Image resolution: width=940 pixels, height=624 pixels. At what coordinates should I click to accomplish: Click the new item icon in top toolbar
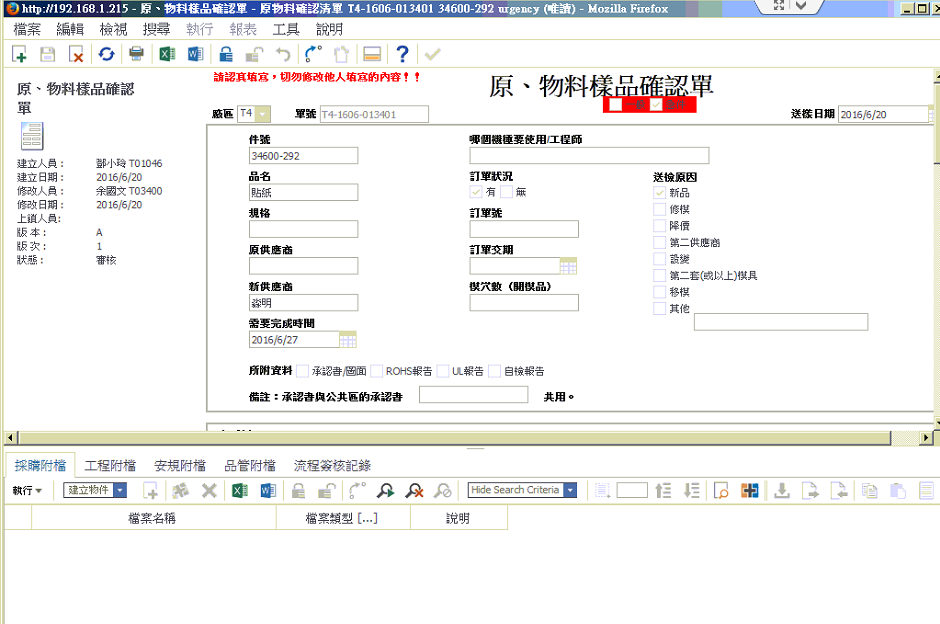[20, 54]
